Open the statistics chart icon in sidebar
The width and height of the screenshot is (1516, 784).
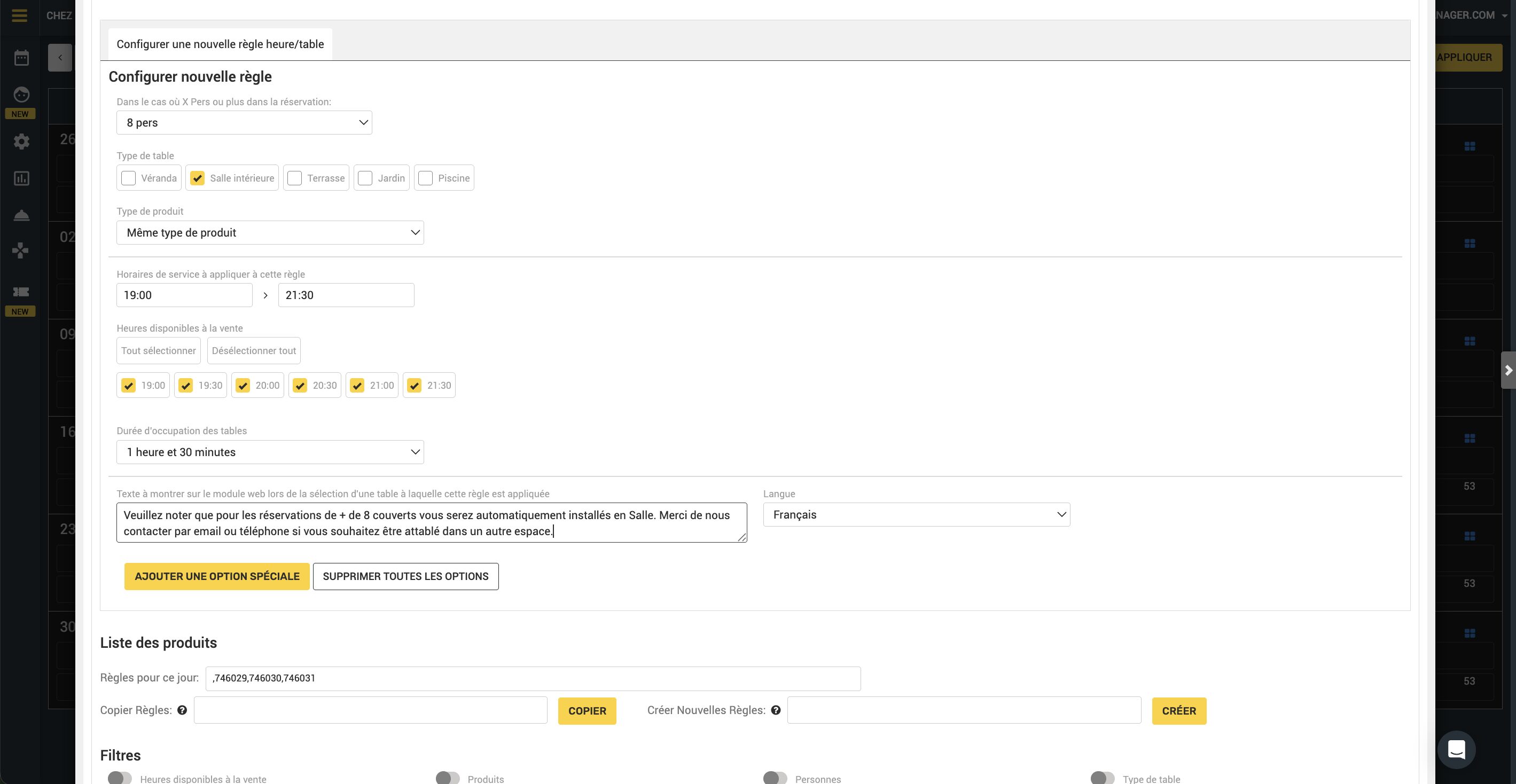click(x=21, y=178)
